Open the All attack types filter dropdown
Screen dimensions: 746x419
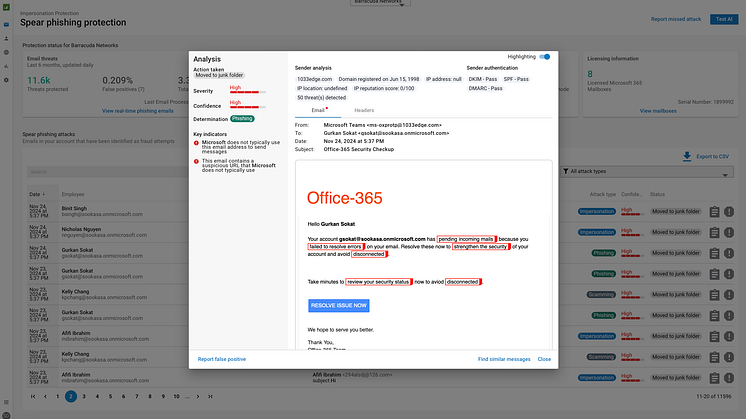click(647, 172)
